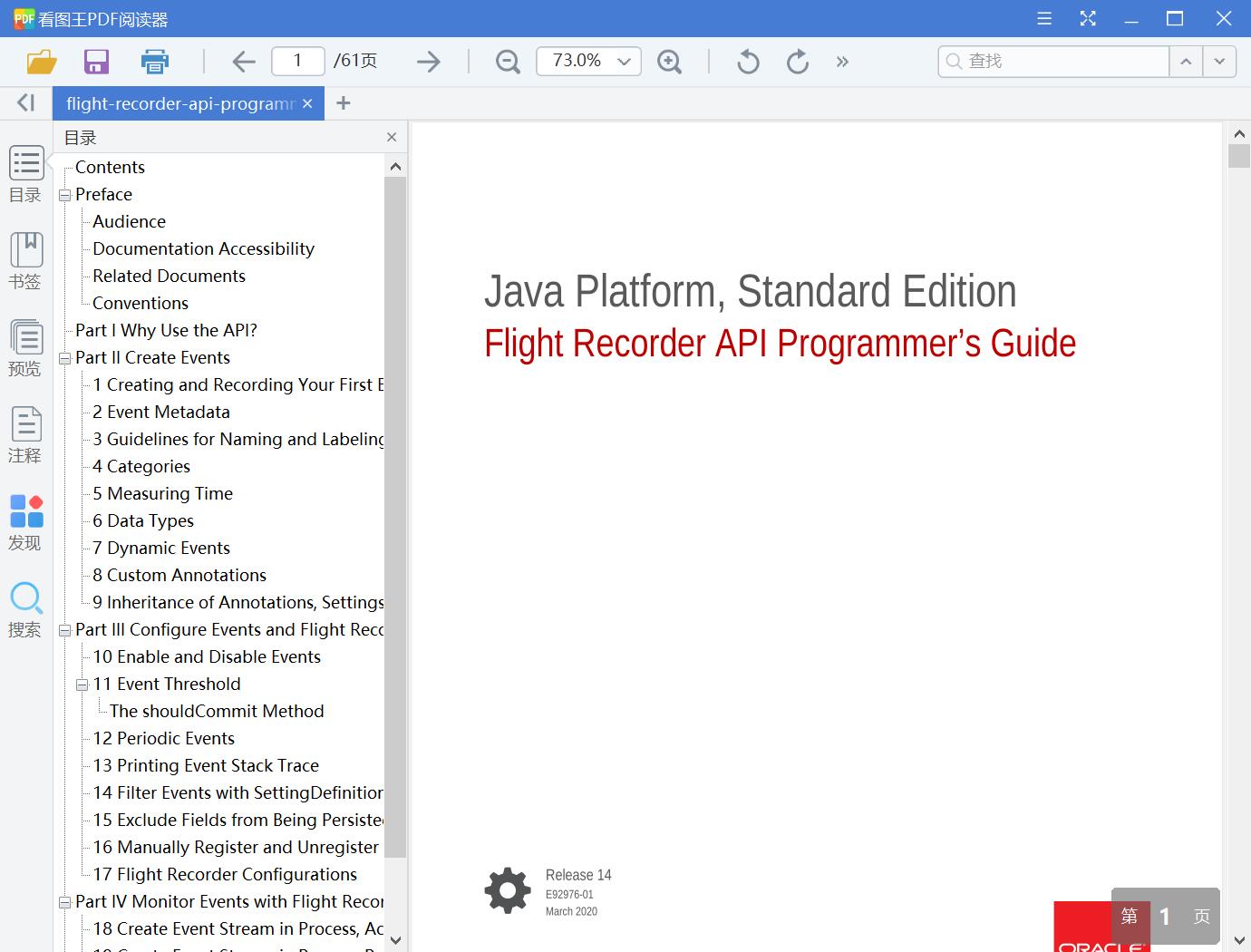This screenshot has width=1251, height=952.
Task: Open 18 Create Event Stream in Process
Action: (x=238, y=928)
